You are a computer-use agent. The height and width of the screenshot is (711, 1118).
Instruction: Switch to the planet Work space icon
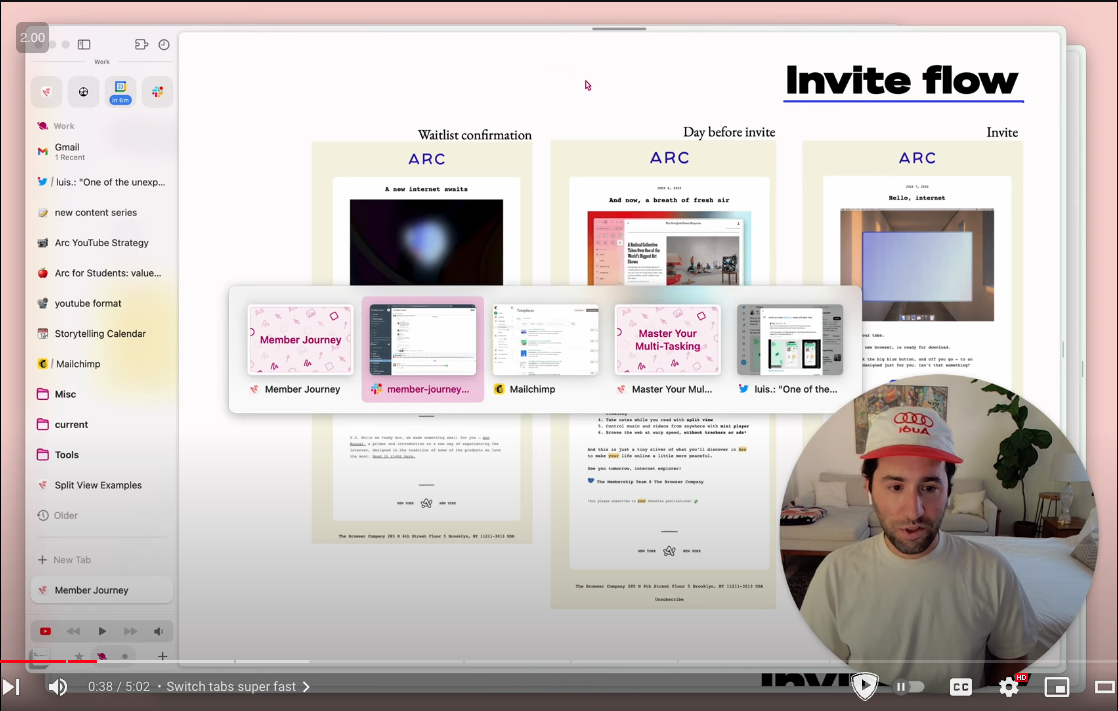(x=102, y=656)
